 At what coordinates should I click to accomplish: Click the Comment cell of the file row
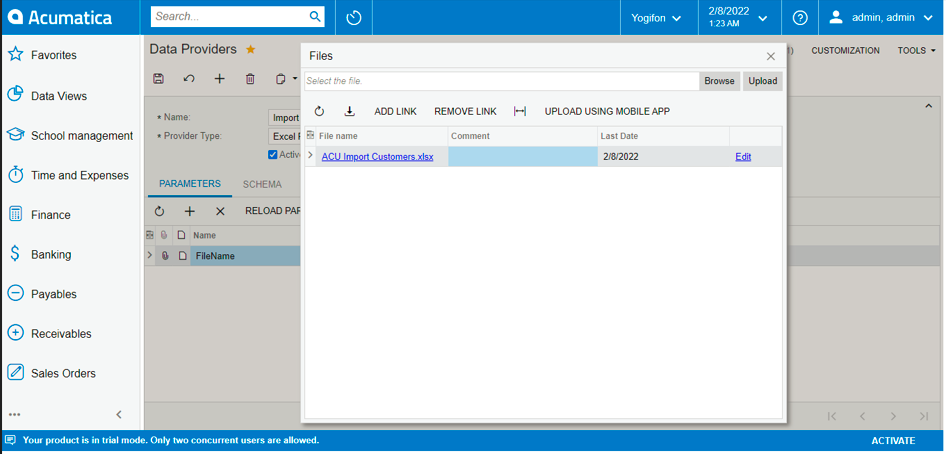click(x=522, y=157)
